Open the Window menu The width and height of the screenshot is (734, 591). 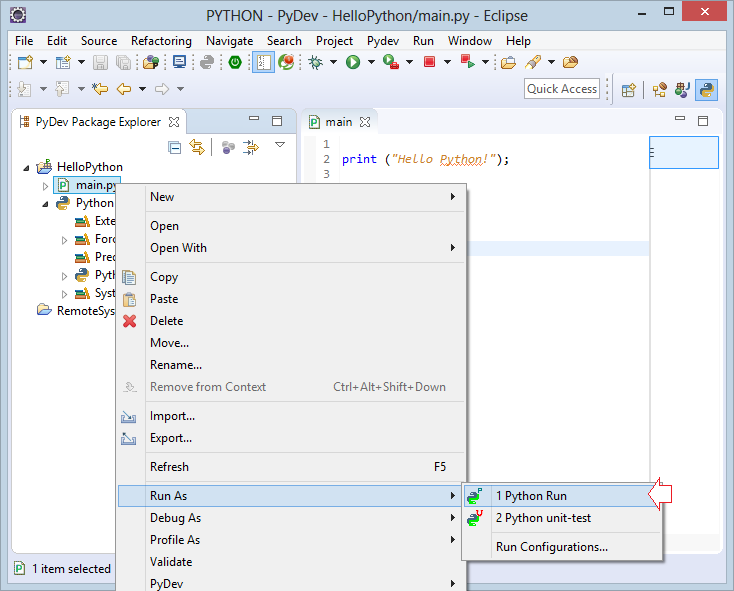[470, 41]
